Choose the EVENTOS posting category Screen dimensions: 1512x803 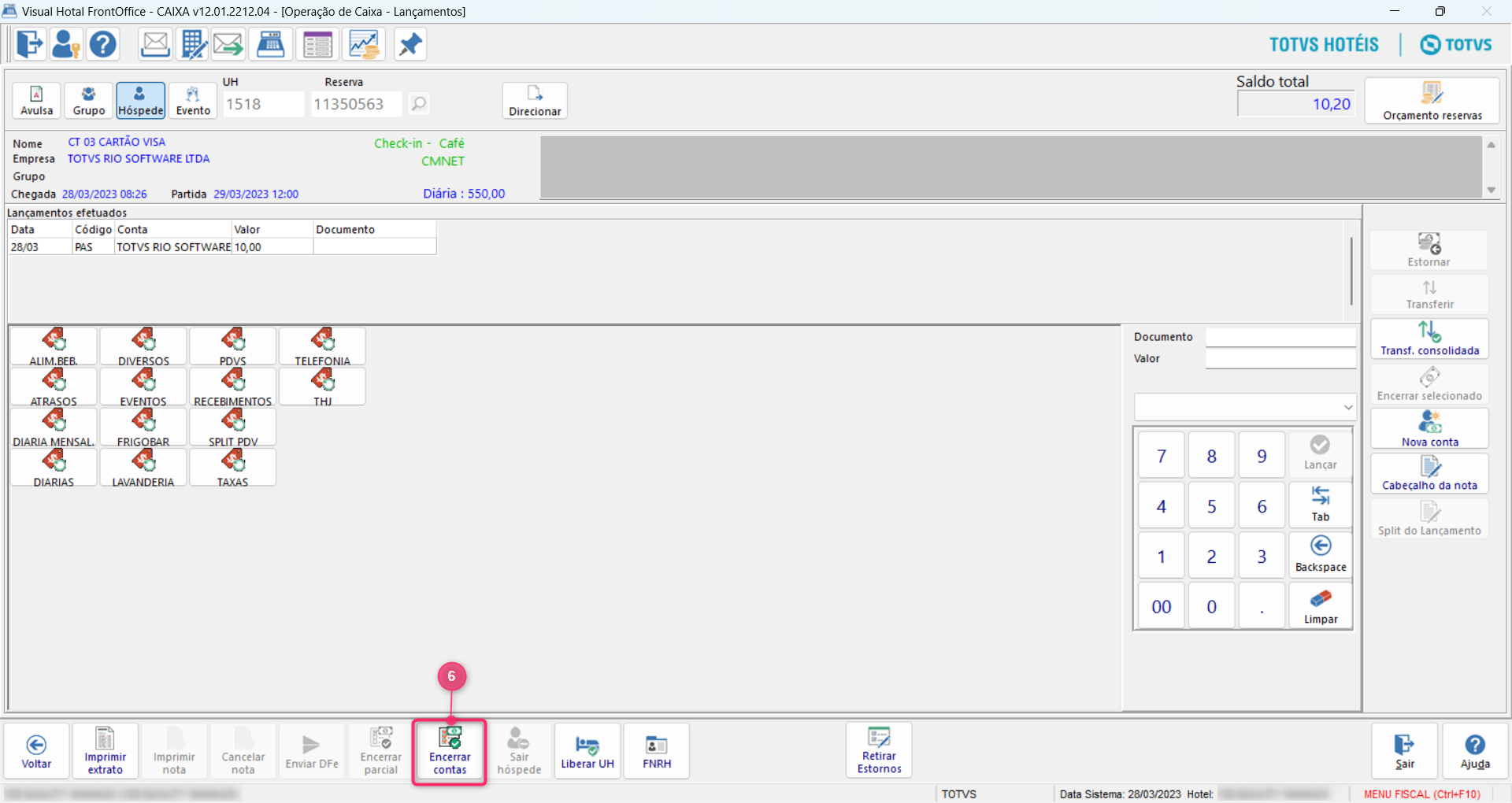(x=143, y=387)
